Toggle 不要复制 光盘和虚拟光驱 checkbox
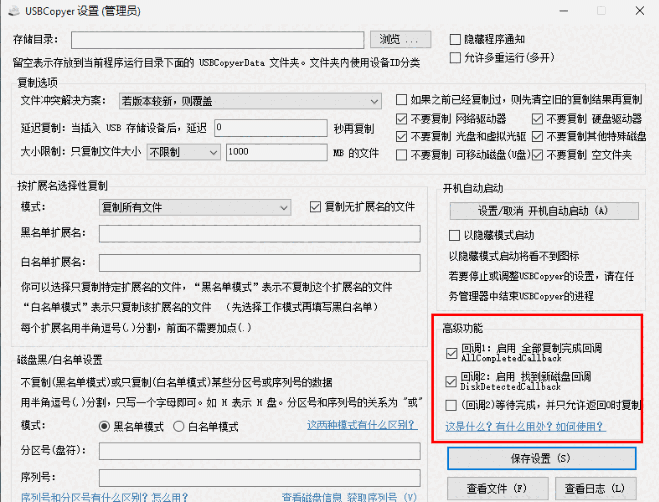 tap(401, 137)
